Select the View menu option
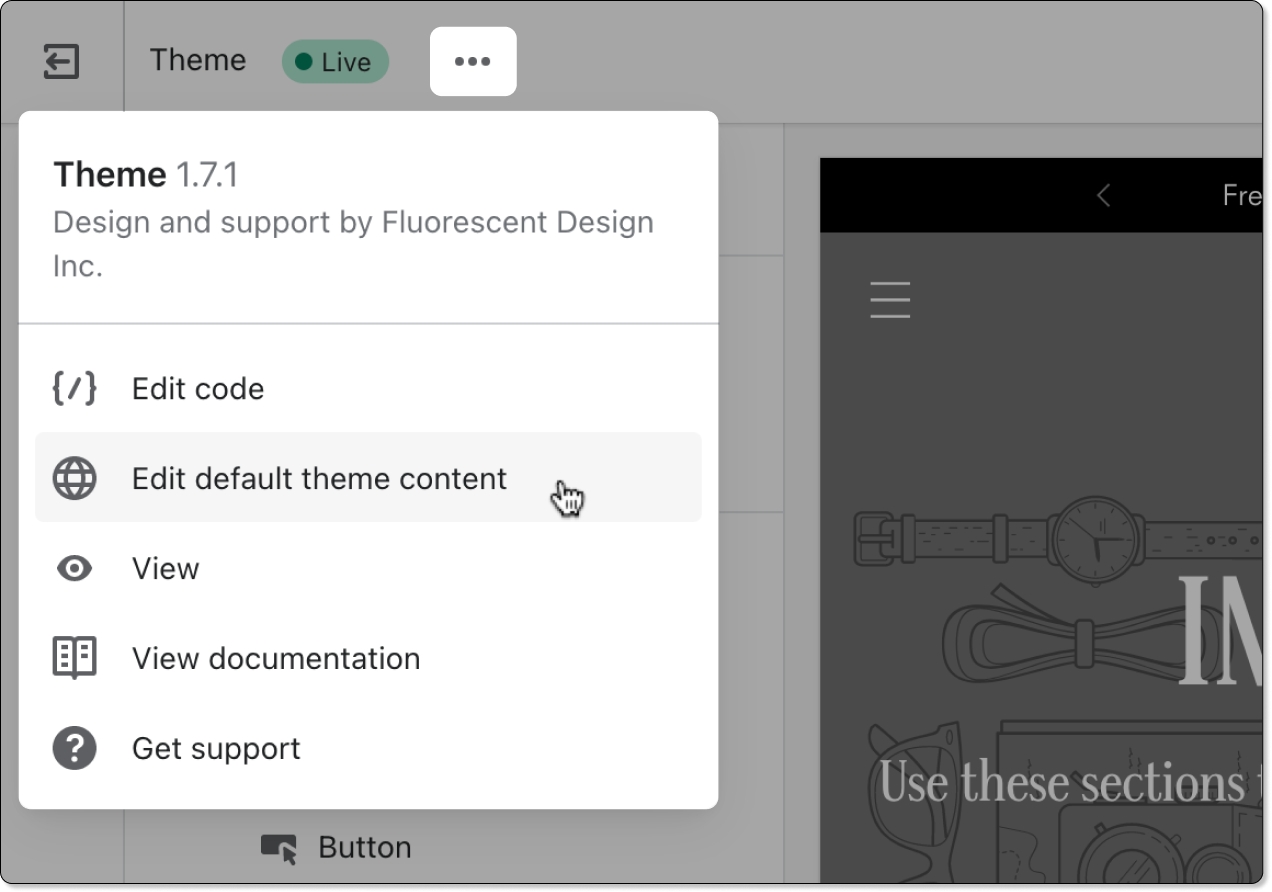The image size is (1272, 892). tap(166, 569)
